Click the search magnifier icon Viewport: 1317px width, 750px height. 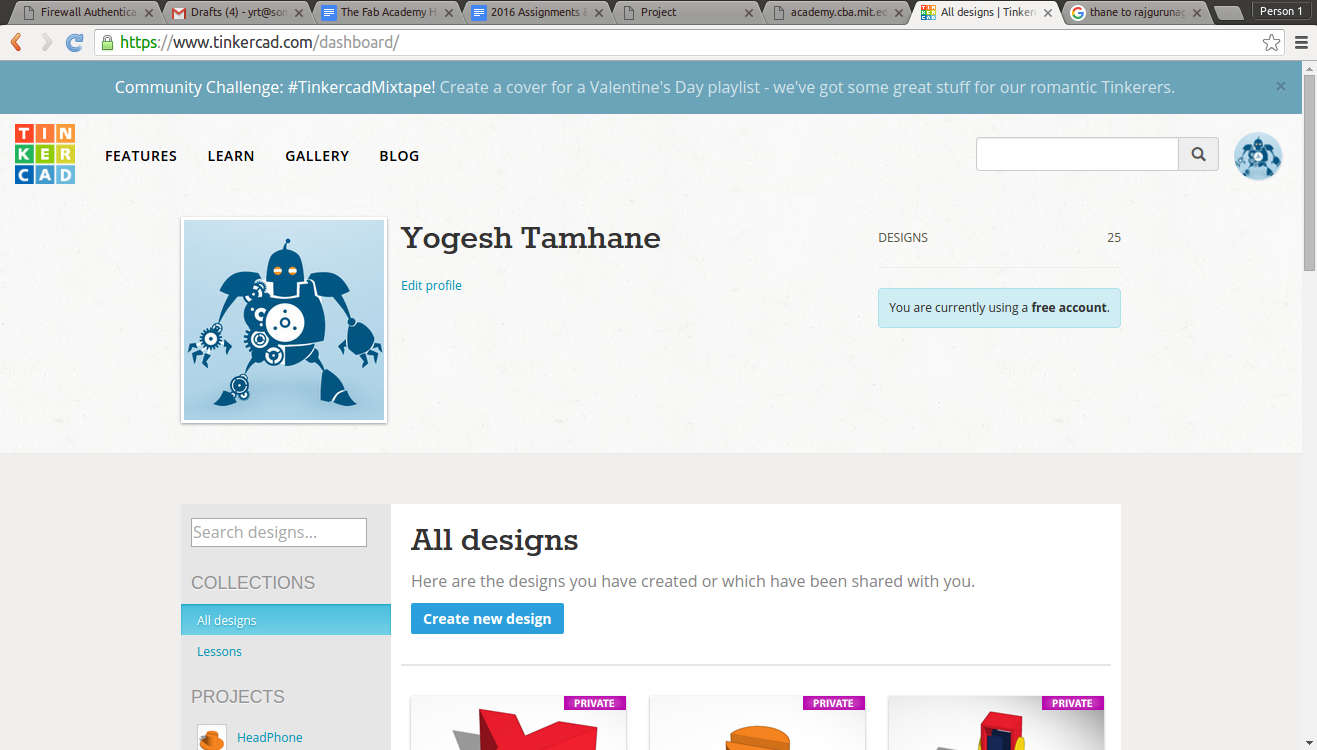coord(1197,154)
